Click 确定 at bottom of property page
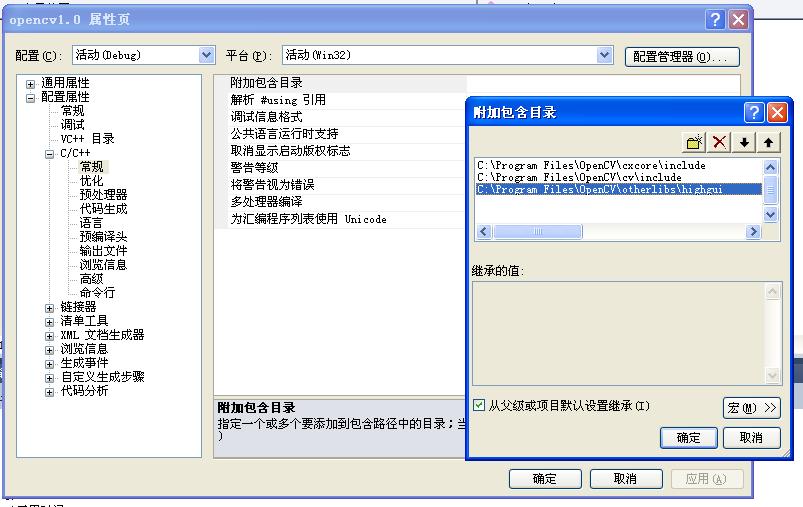The image size is (803, 507). click(x=545, y=479)
